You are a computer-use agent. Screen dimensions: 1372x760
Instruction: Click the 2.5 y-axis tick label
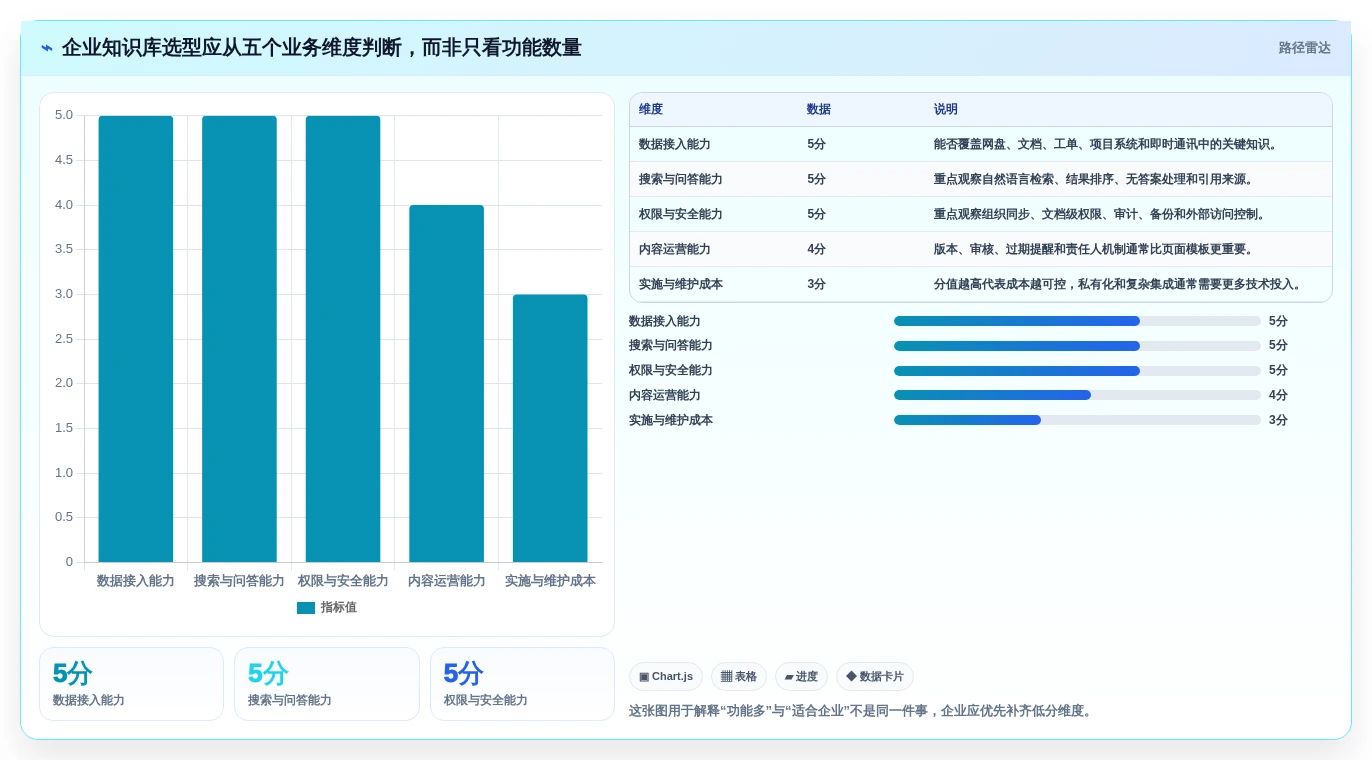[64, 339]
